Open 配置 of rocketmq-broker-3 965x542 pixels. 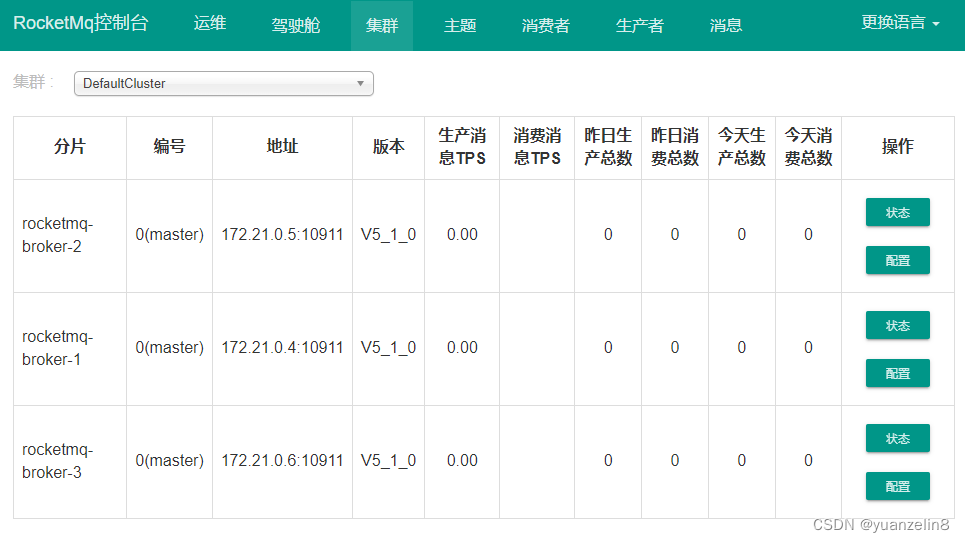(897, 487)
